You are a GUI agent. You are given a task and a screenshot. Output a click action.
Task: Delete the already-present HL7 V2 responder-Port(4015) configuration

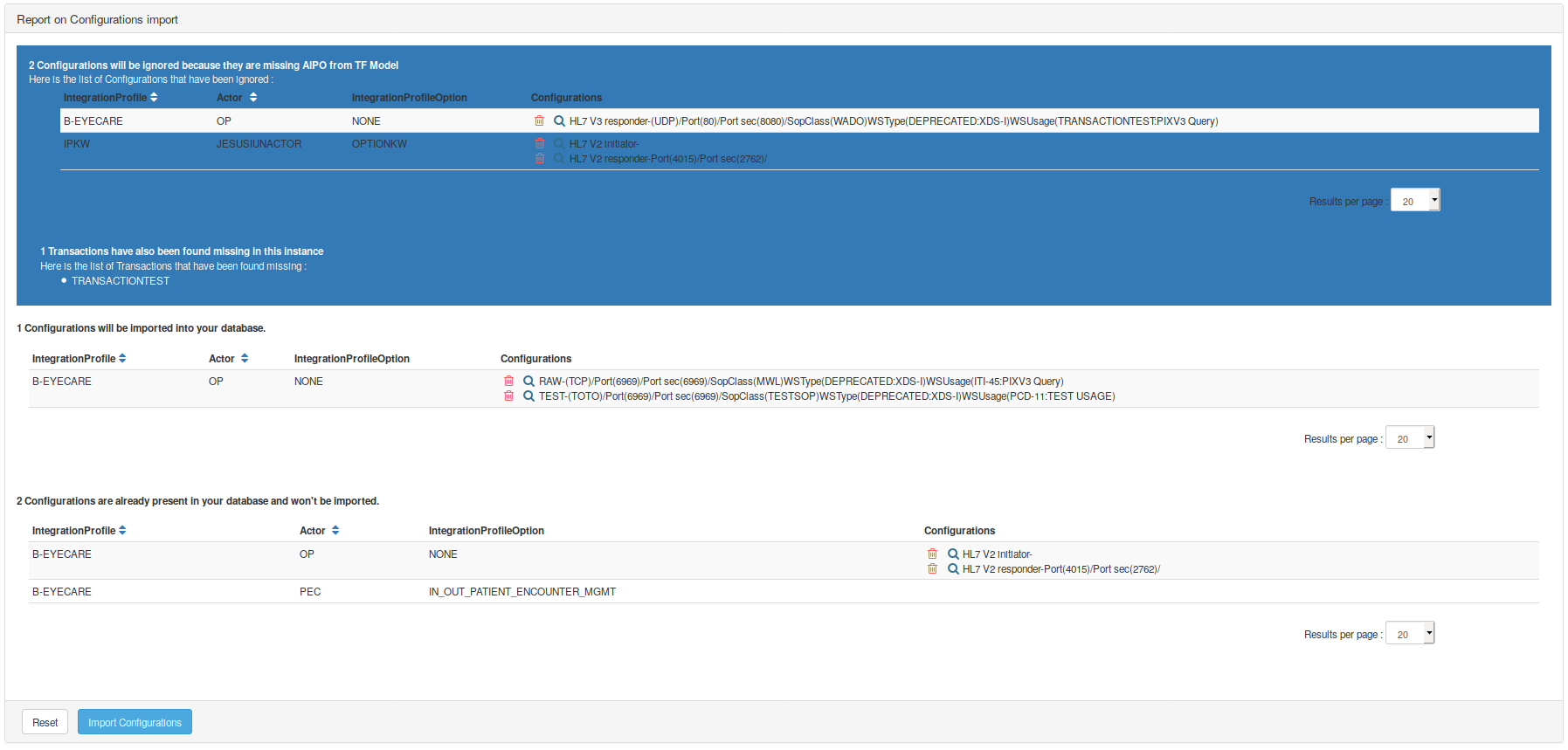[932, 569]
